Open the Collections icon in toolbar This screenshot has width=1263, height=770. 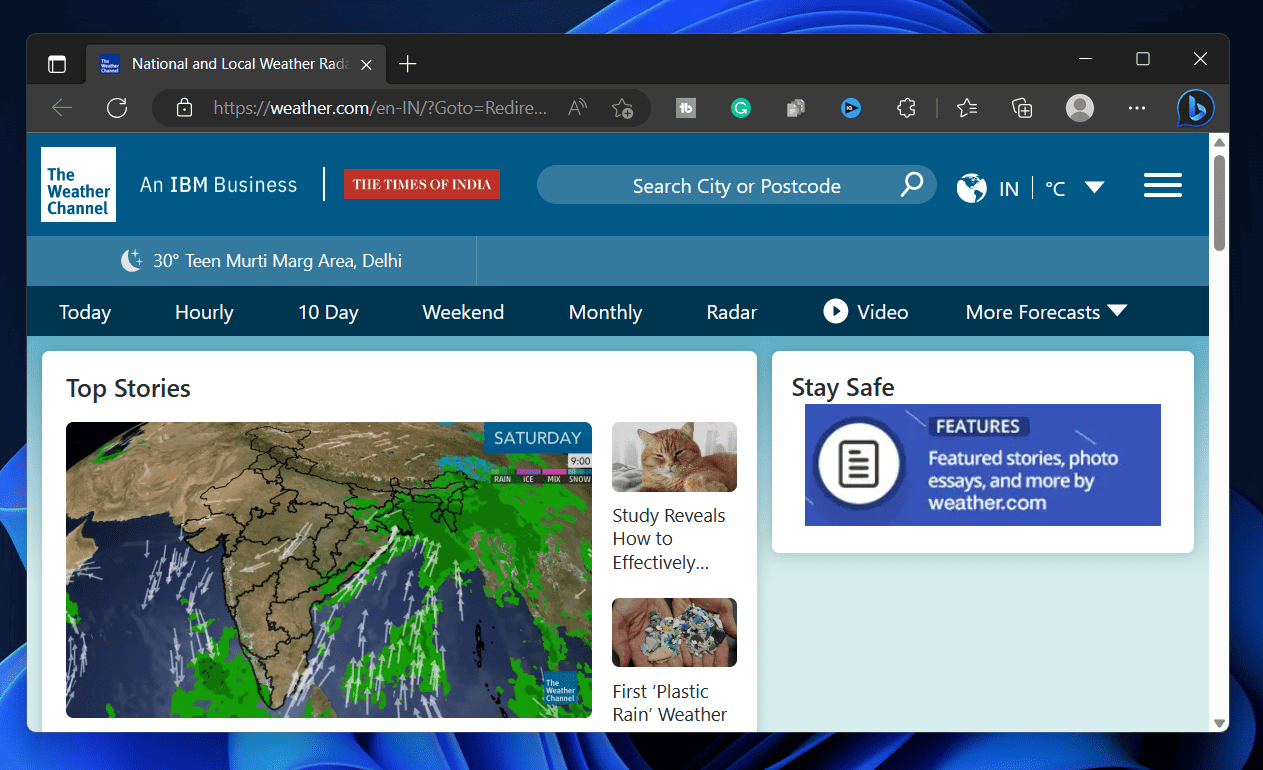pyautogui.click(x=1022, y=108)
